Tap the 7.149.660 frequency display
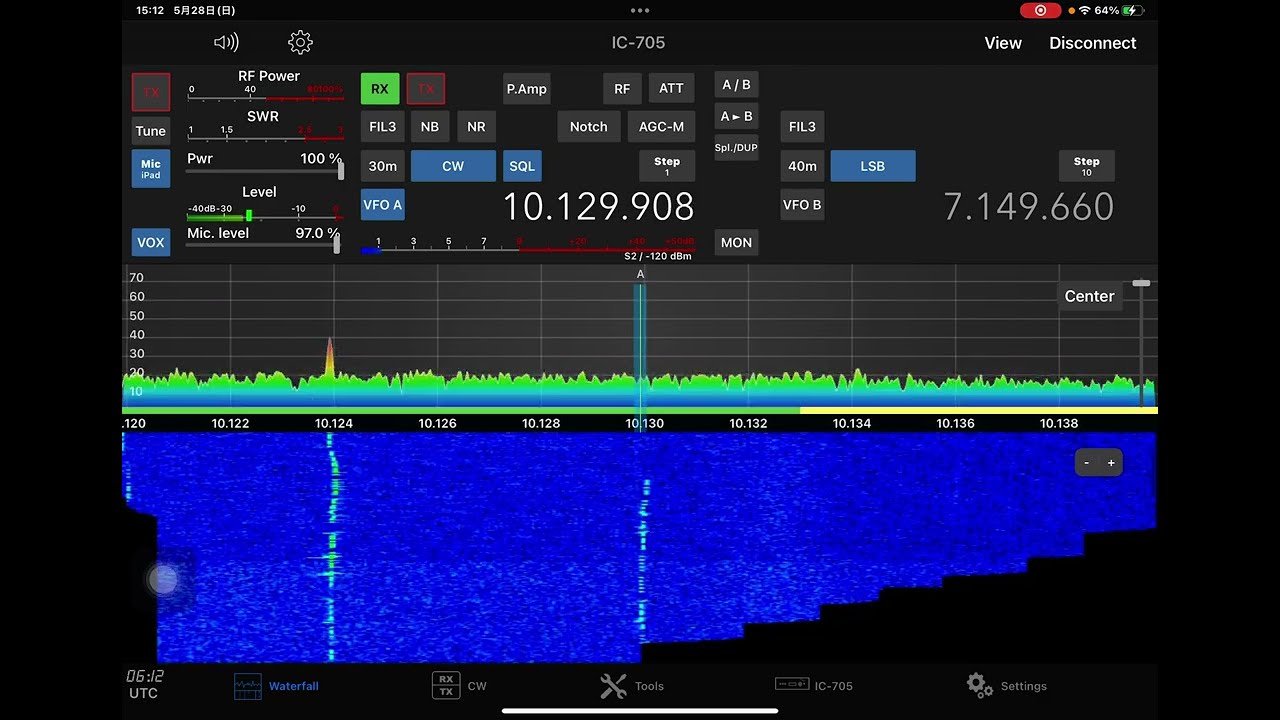This screenshot has width=1280, height=720. (x=1028, y=207)
